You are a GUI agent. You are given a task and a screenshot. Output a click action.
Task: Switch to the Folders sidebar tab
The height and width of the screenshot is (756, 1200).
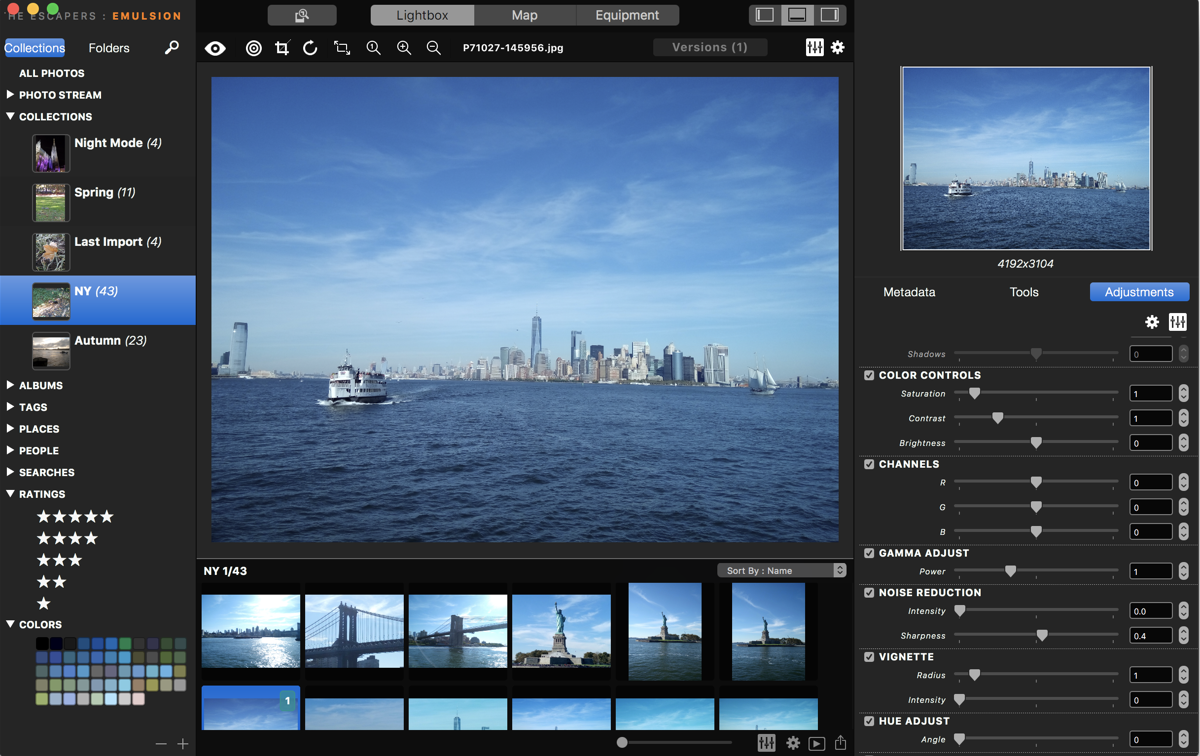tap(109, 48)
